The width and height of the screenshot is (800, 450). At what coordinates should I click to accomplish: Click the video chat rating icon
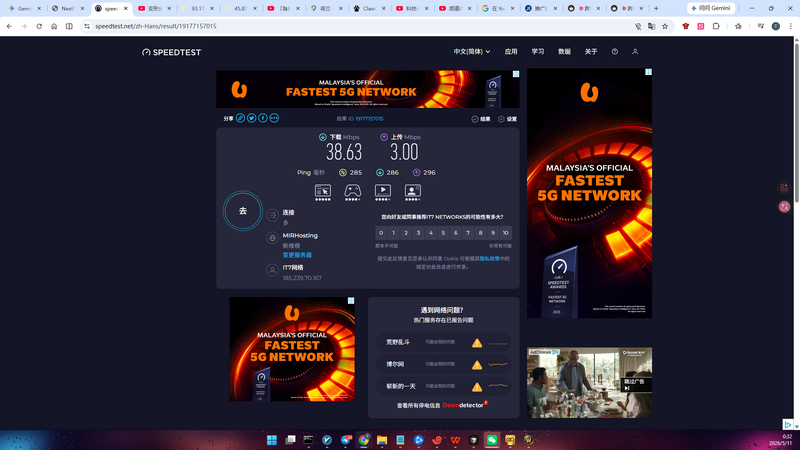tap(413, 191)
